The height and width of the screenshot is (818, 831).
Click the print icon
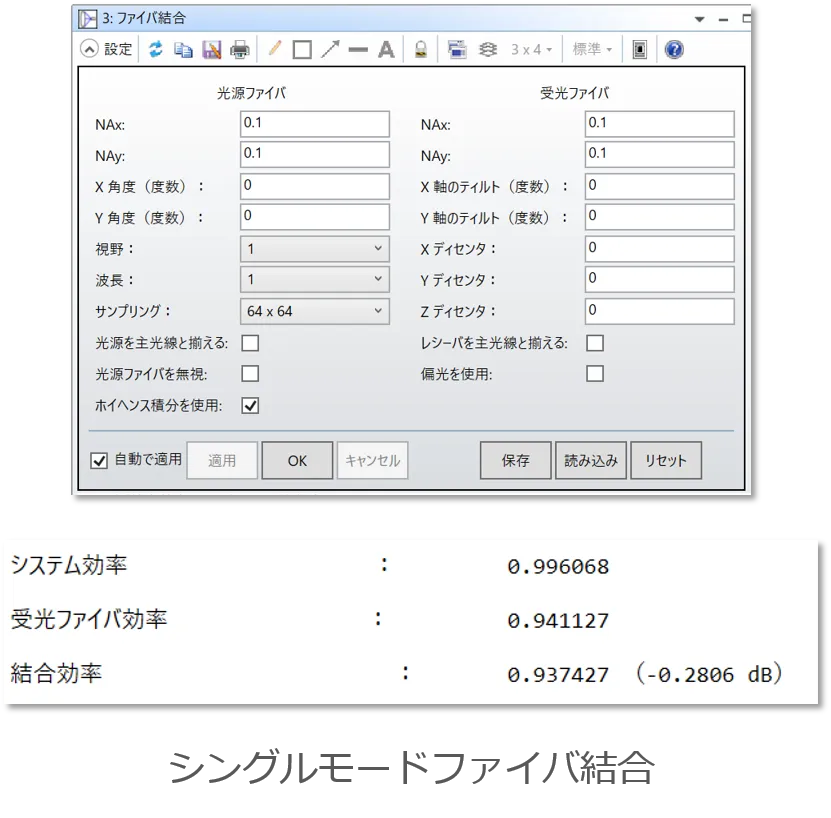pos(240,50)
